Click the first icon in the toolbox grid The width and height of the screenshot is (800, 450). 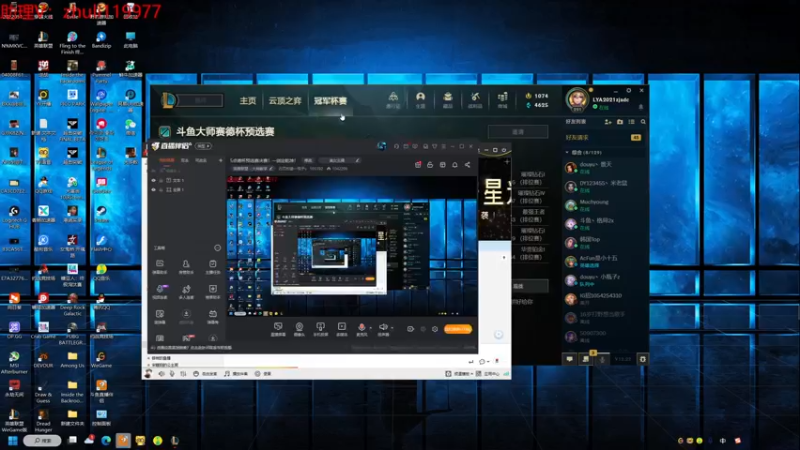tap(160, 266)
